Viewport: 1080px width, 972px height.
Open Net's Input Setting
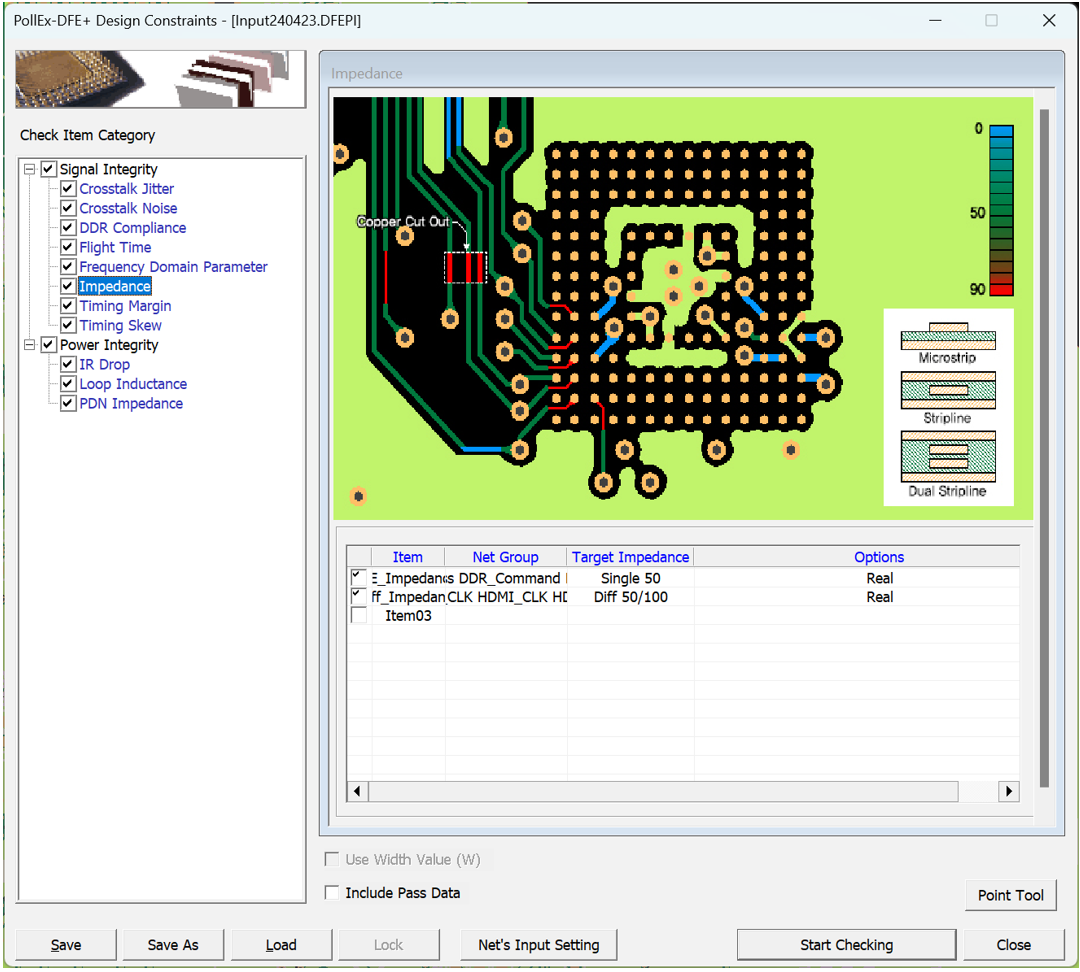539,945
